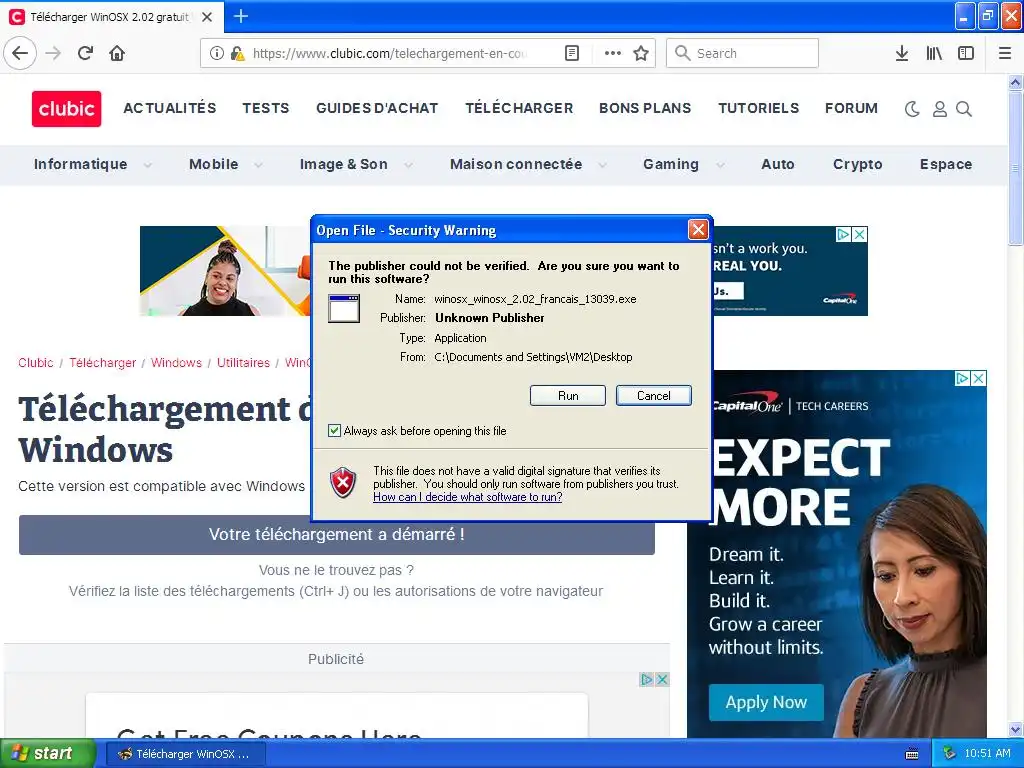Screen dimensions: 1024x768
Task: Select the Espace category
Action: (x=946, y=164)
